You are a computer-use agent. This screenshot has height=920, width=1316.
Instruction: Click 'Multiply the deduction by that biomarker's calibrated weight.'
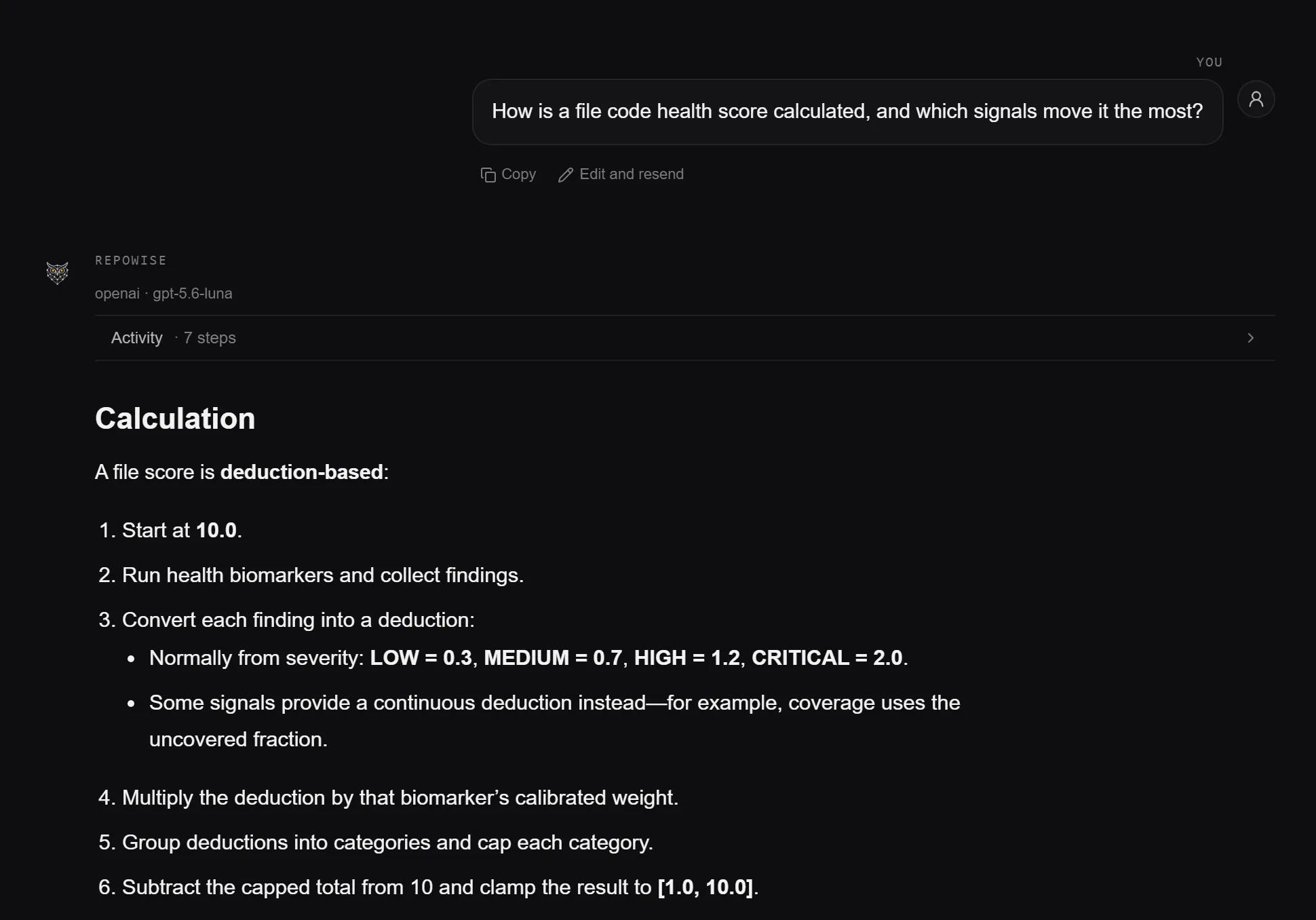click(x=400, y=798)
